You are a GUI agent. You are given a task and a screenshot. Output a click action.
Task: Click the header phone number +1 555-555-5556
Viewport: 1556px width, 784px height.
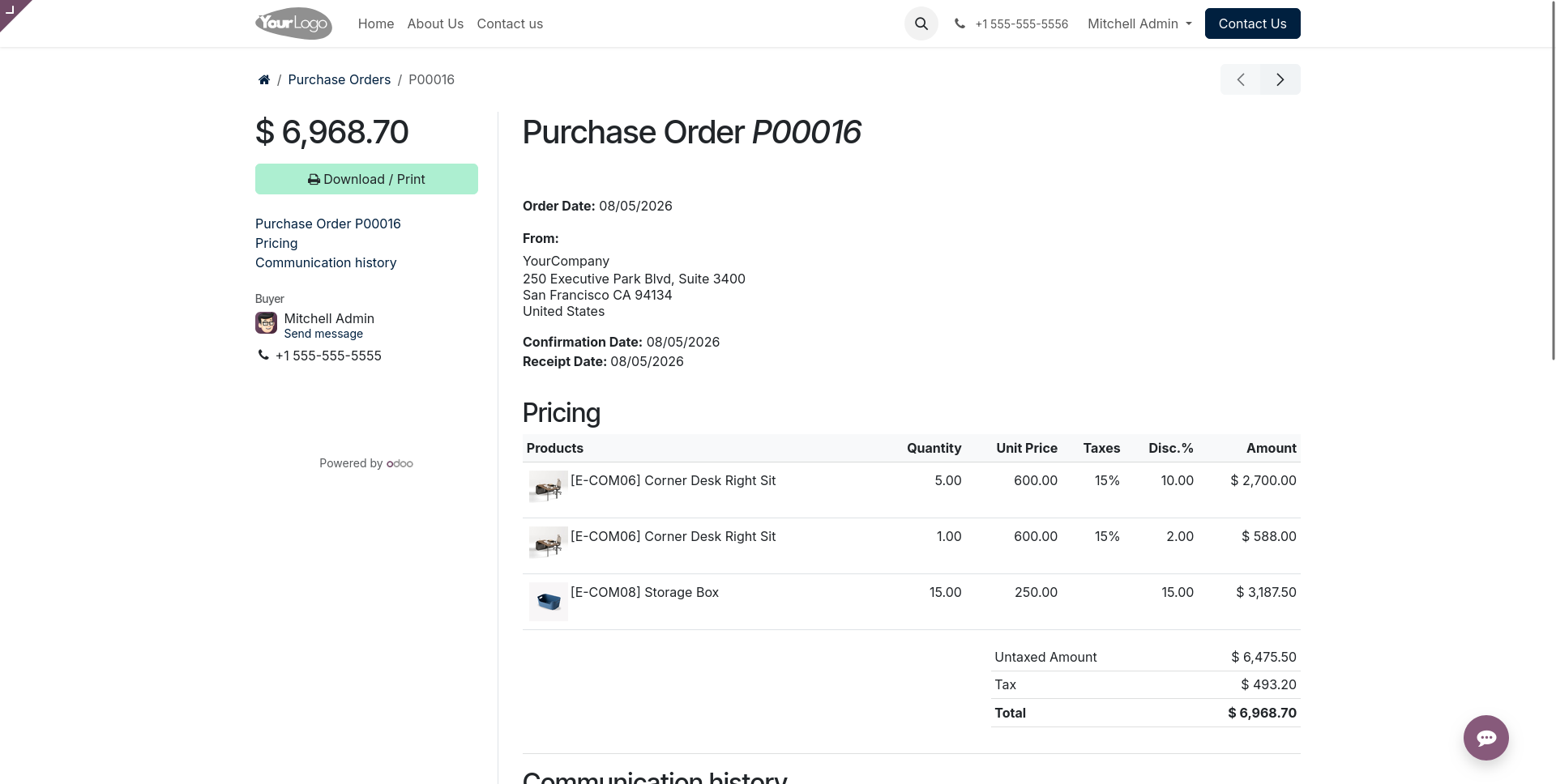point(1021,24)
